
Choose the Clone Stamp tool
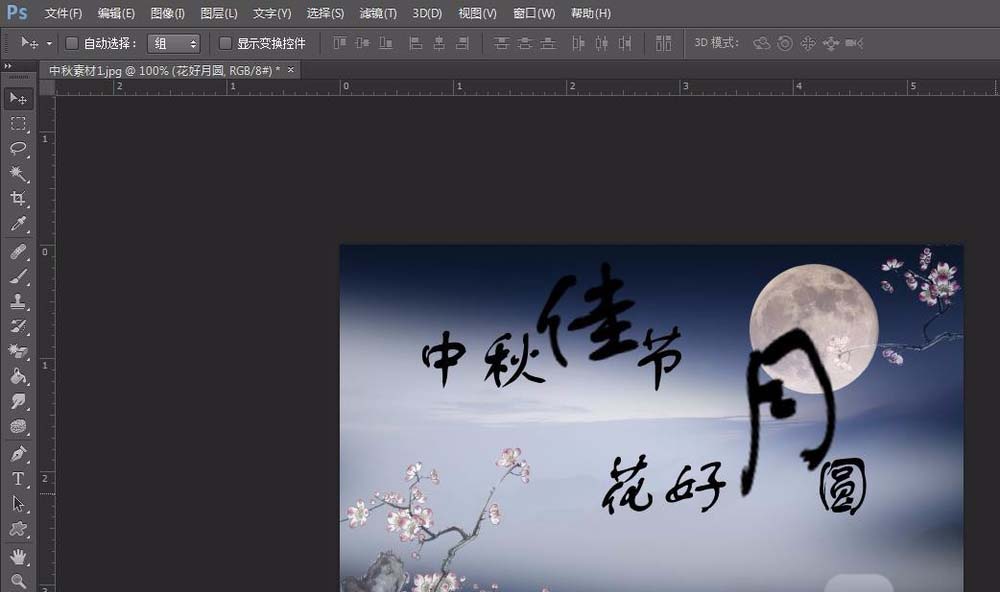point(18,300)
